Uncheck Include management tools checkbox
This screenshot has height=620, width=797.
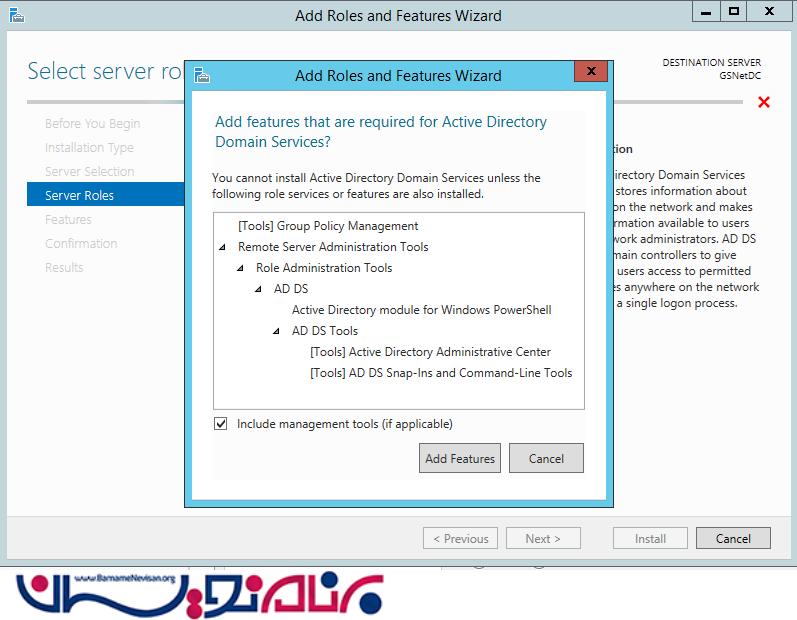[x=221, y=423]
